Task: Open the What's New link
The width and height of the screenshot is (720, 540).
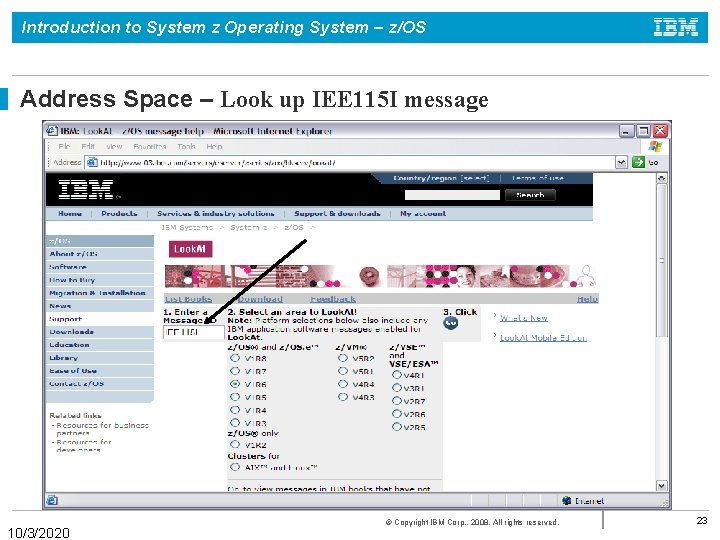Action: [524, 318]
